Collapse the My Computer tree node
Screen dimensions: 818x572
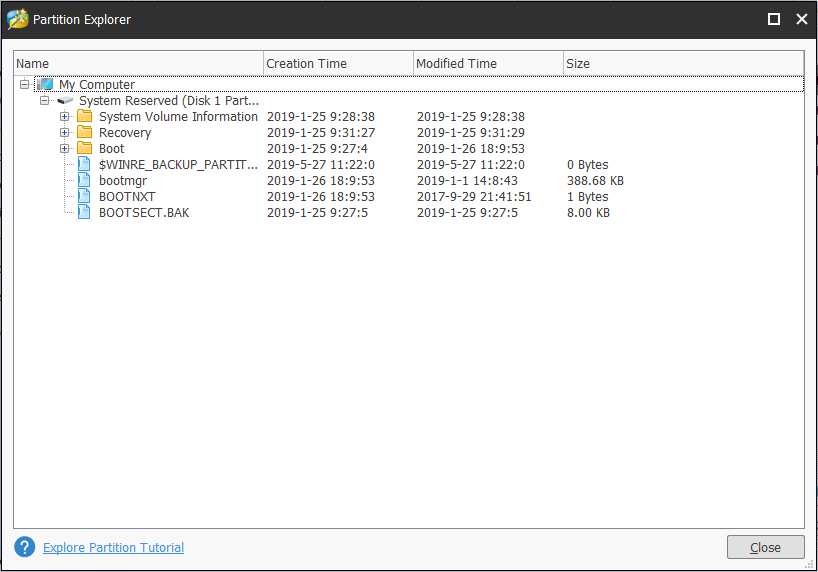pos(25,84)
